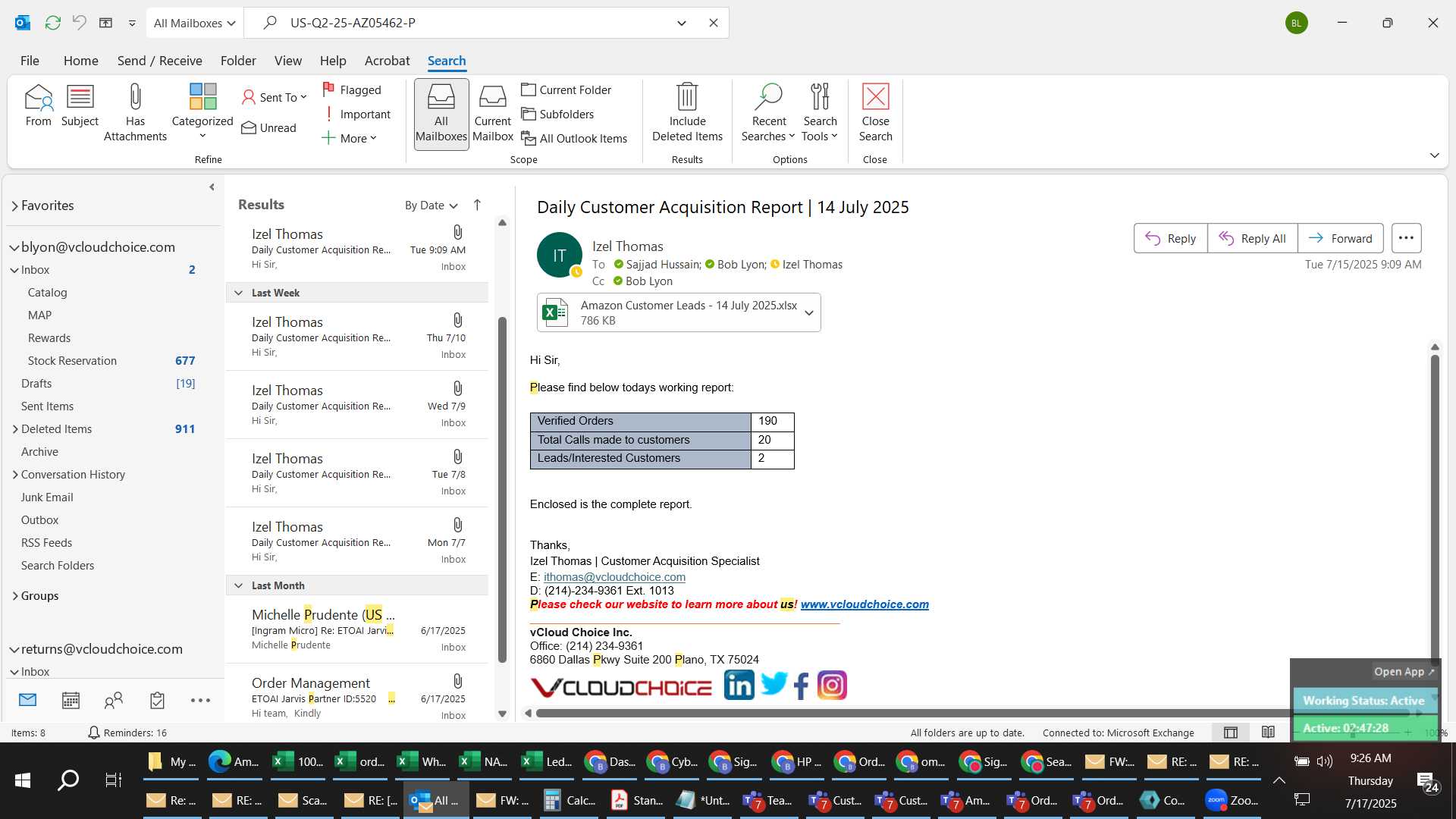Click in the search input field
Viewport: 1456px width, 819px height.
(478, 23)
